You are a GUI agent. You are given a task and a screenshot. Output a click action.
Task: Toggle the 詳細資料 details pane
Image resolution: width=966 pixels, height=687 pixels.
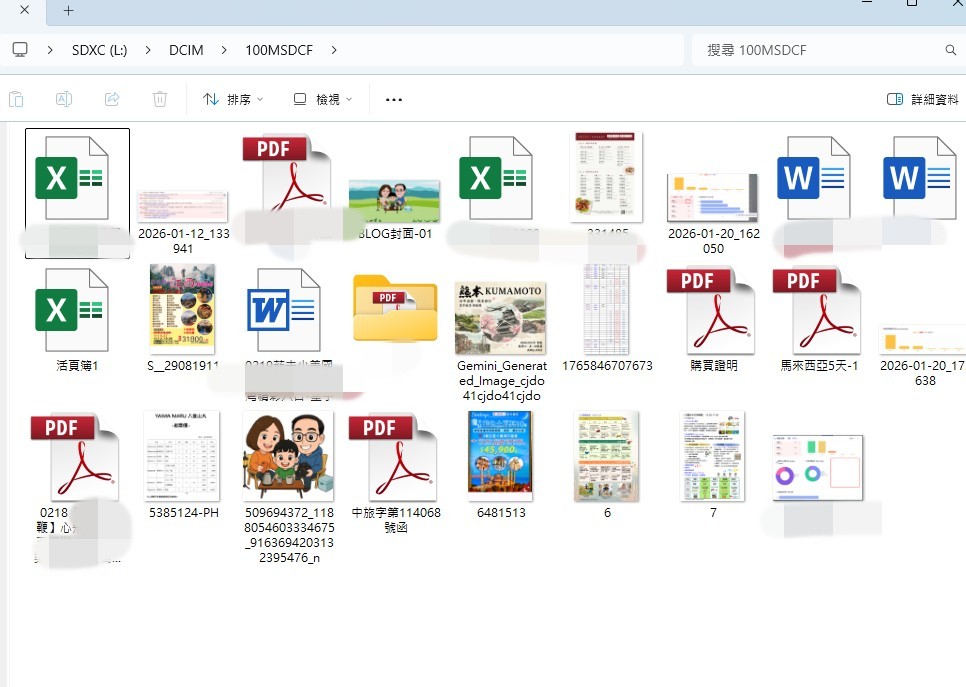coord(922,99)
